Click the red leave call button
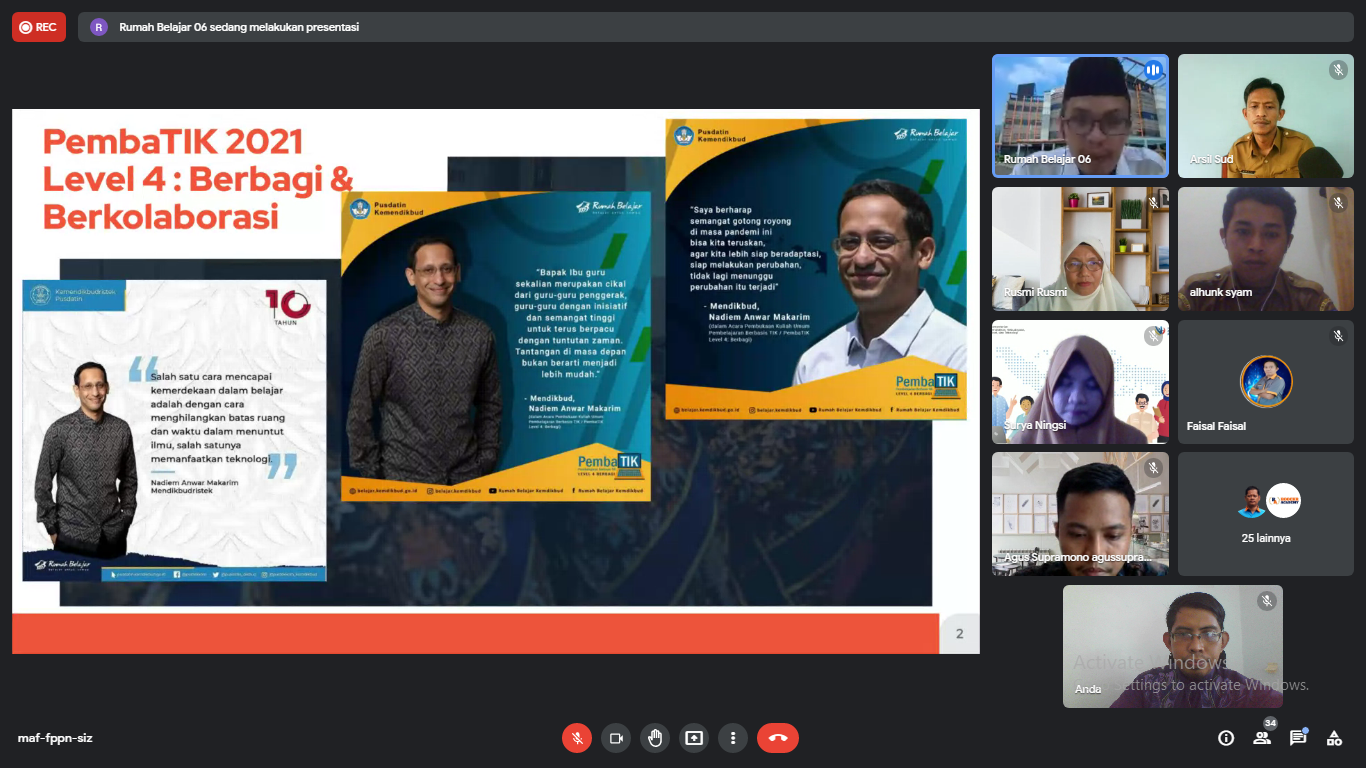This screenshot has height=768, width=1366. 778,738
